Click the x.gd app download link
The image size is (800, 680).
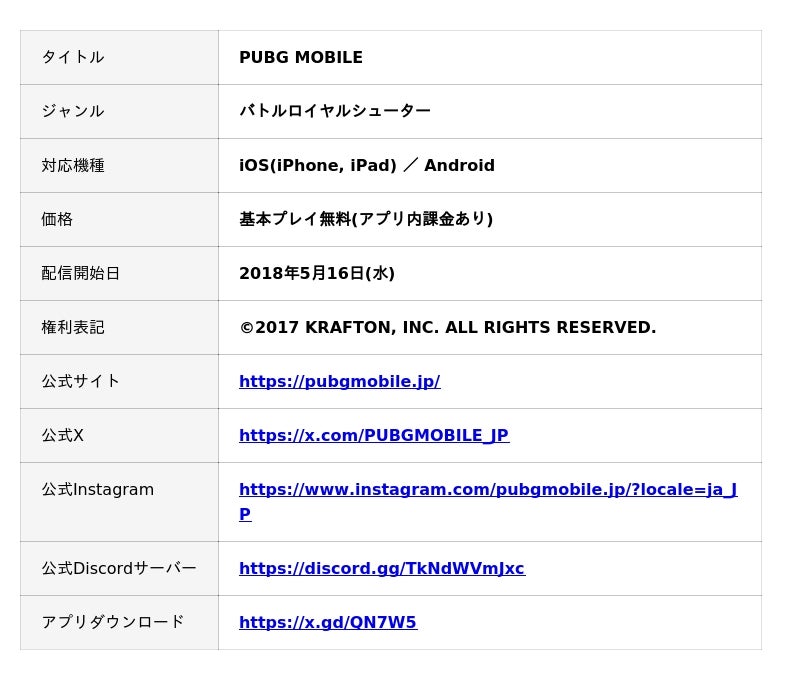(x=327, y=622)
